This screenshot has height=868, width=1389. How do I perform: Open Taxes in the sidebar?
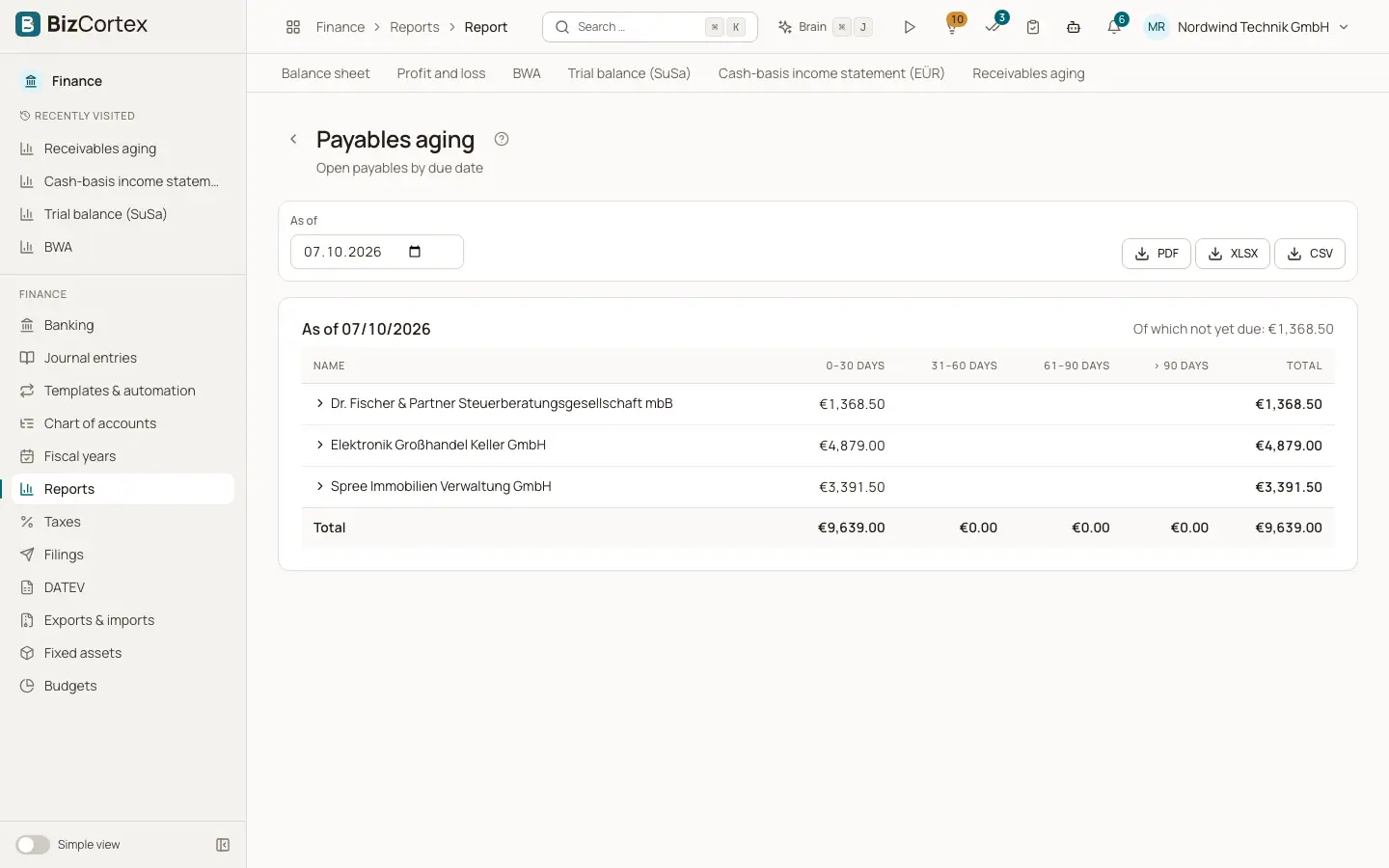coord(123,522)
